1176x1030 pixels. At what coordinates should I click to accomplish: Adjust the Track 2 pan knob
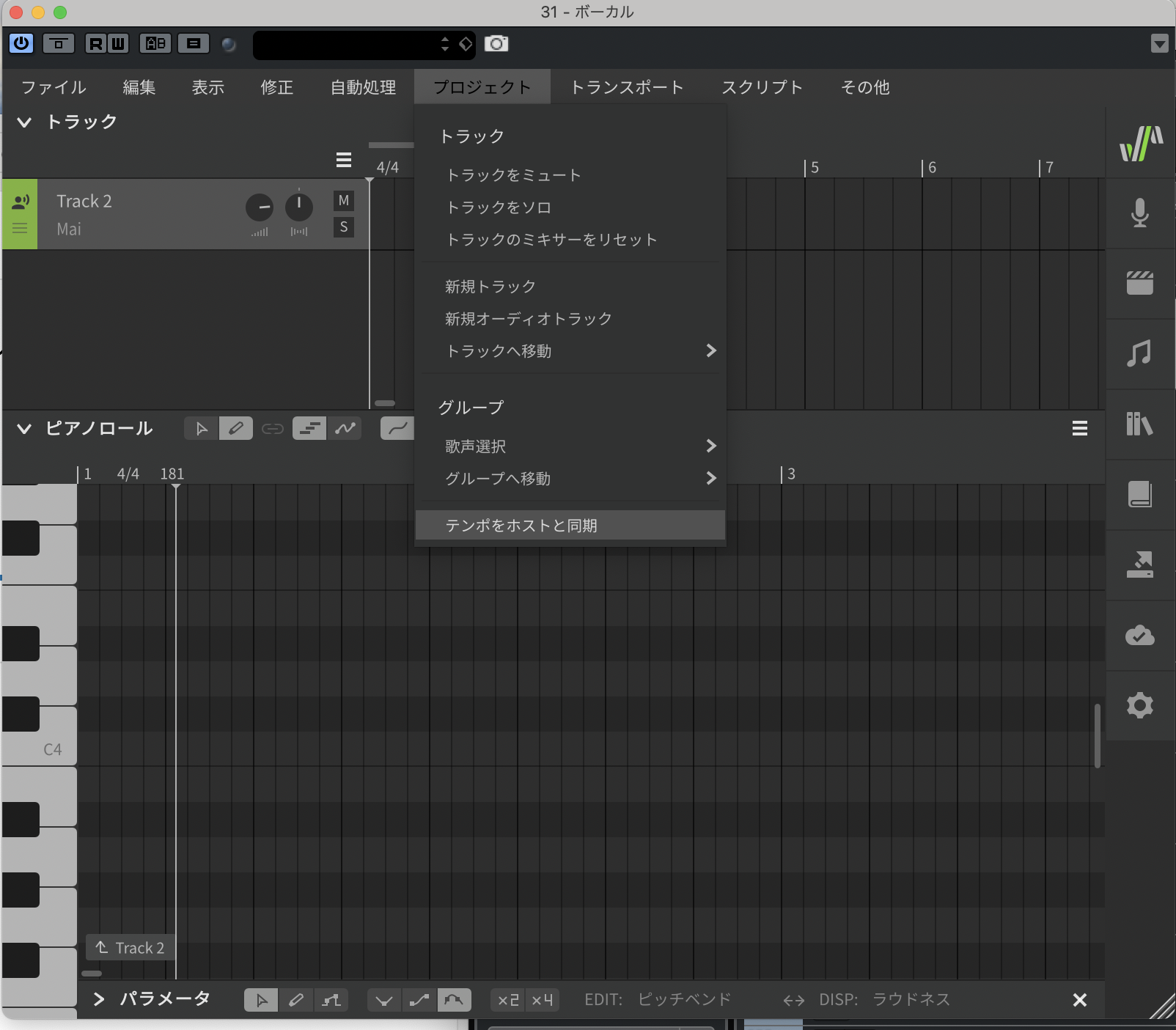pyautogui.click(x=298, y=207)
